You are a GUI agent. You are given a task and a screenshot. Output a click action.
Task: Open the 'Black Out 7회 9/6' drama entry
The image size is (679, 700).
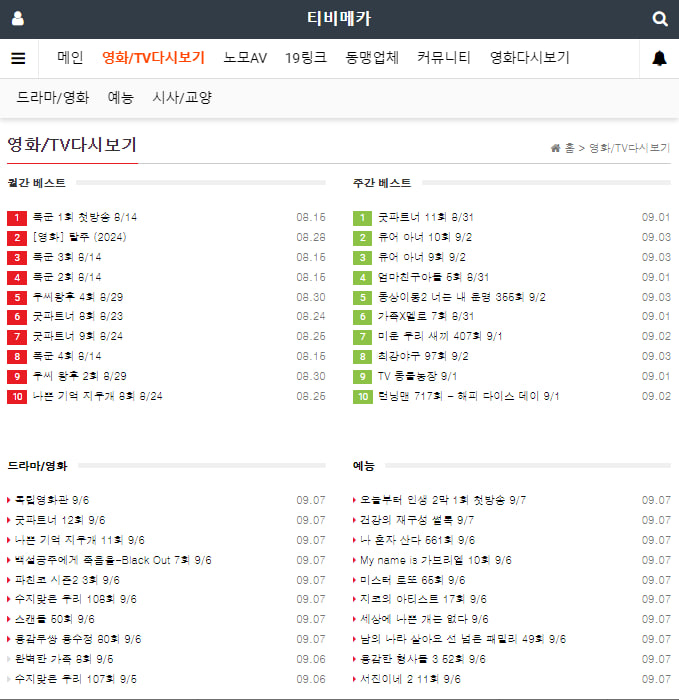[x=113, y=560]
